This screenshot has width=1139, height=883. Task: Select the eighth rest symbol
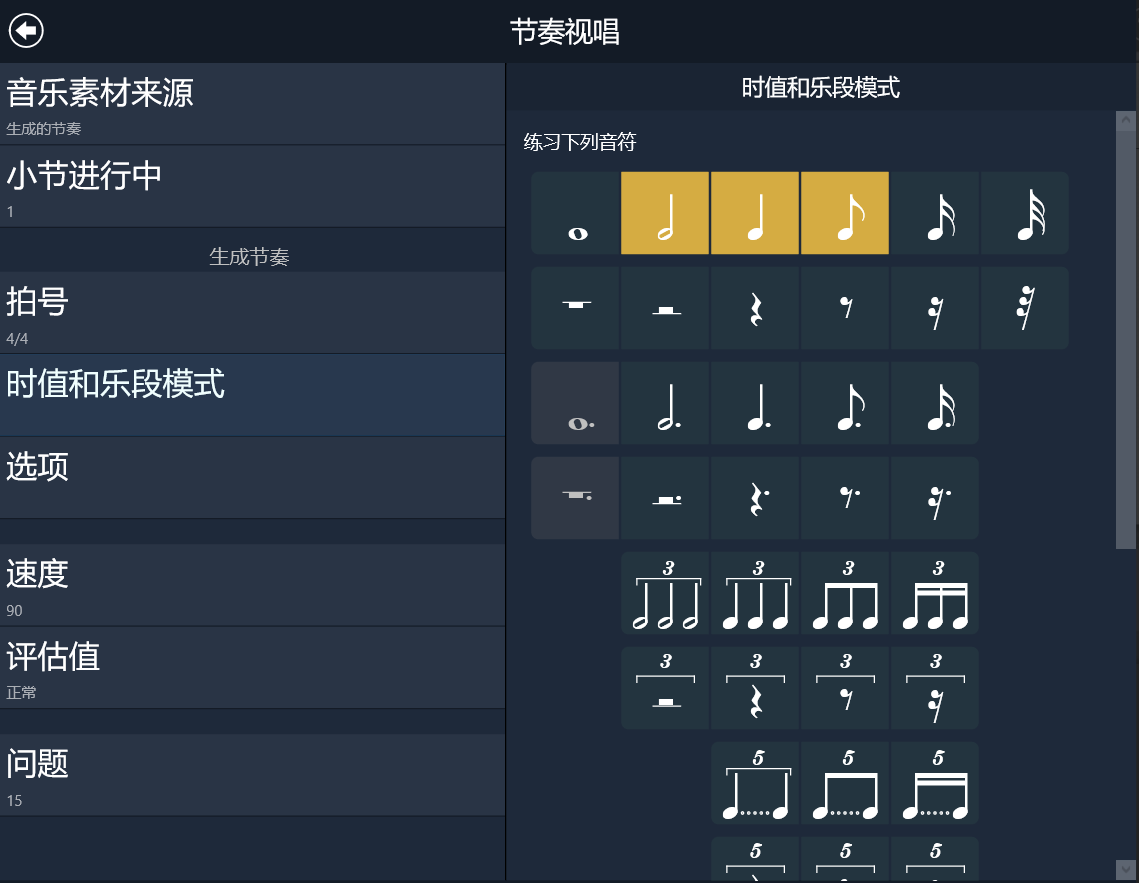click(x=845, y=308)
